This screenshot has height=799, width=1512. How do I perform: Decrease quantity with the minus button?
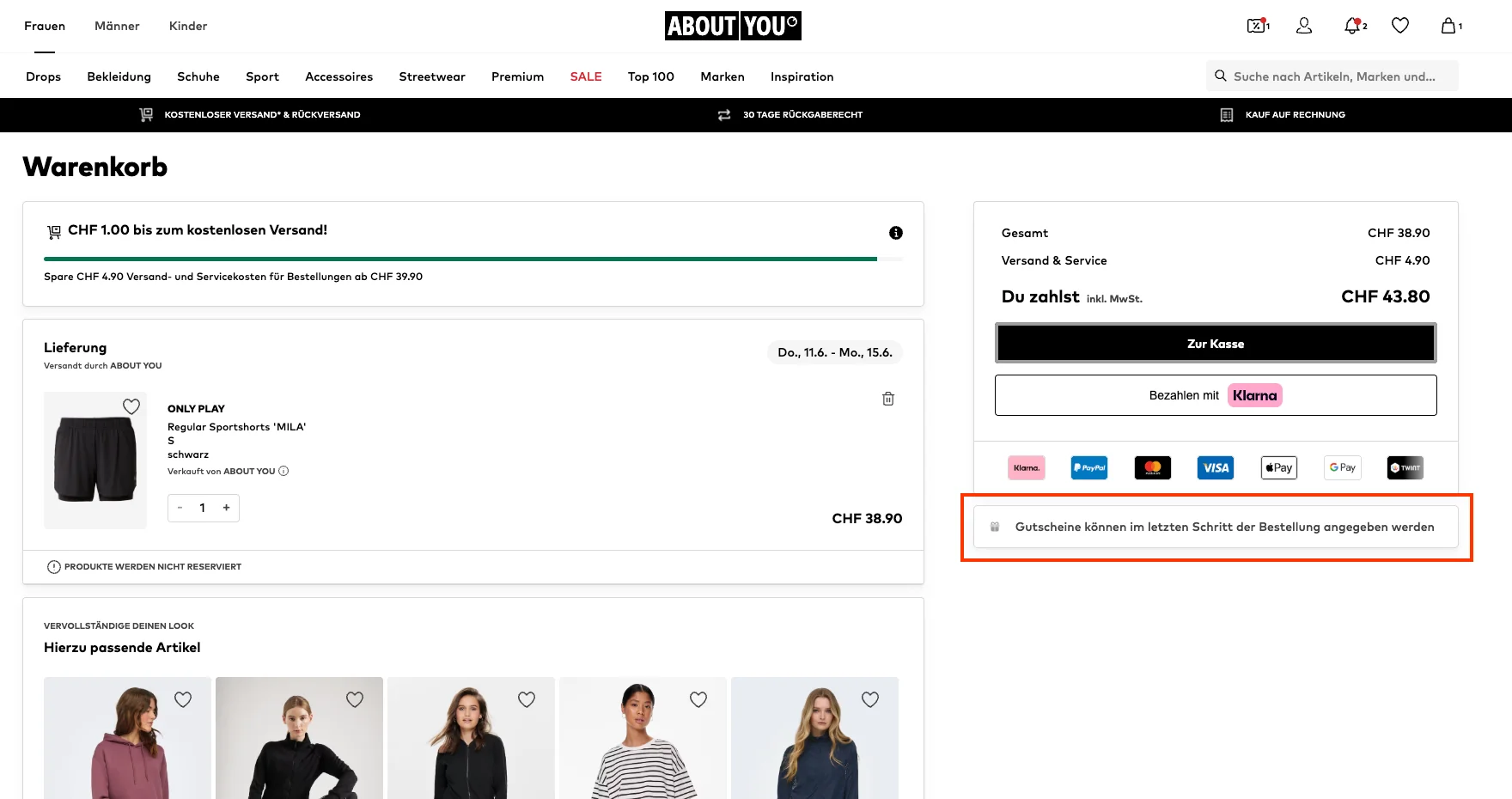[180, 508]
